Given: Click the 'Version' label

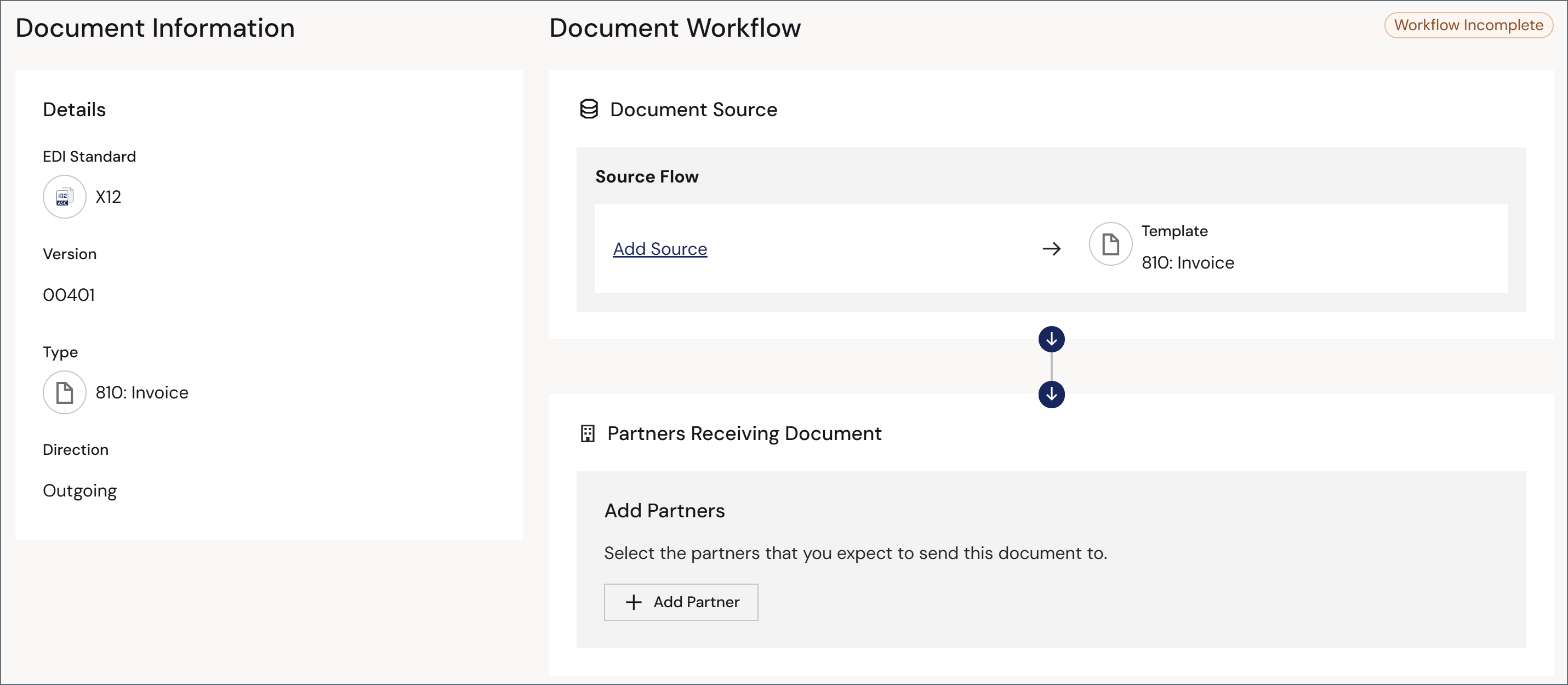Looking at the screenshot, I should pyautogui.click(x=70, y=254).
